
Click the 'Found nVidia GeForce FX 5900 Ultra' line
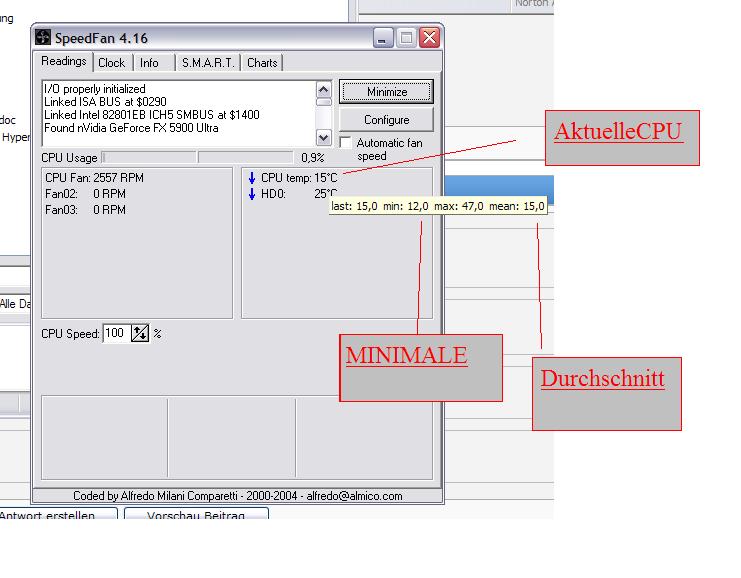pos(131,128)
